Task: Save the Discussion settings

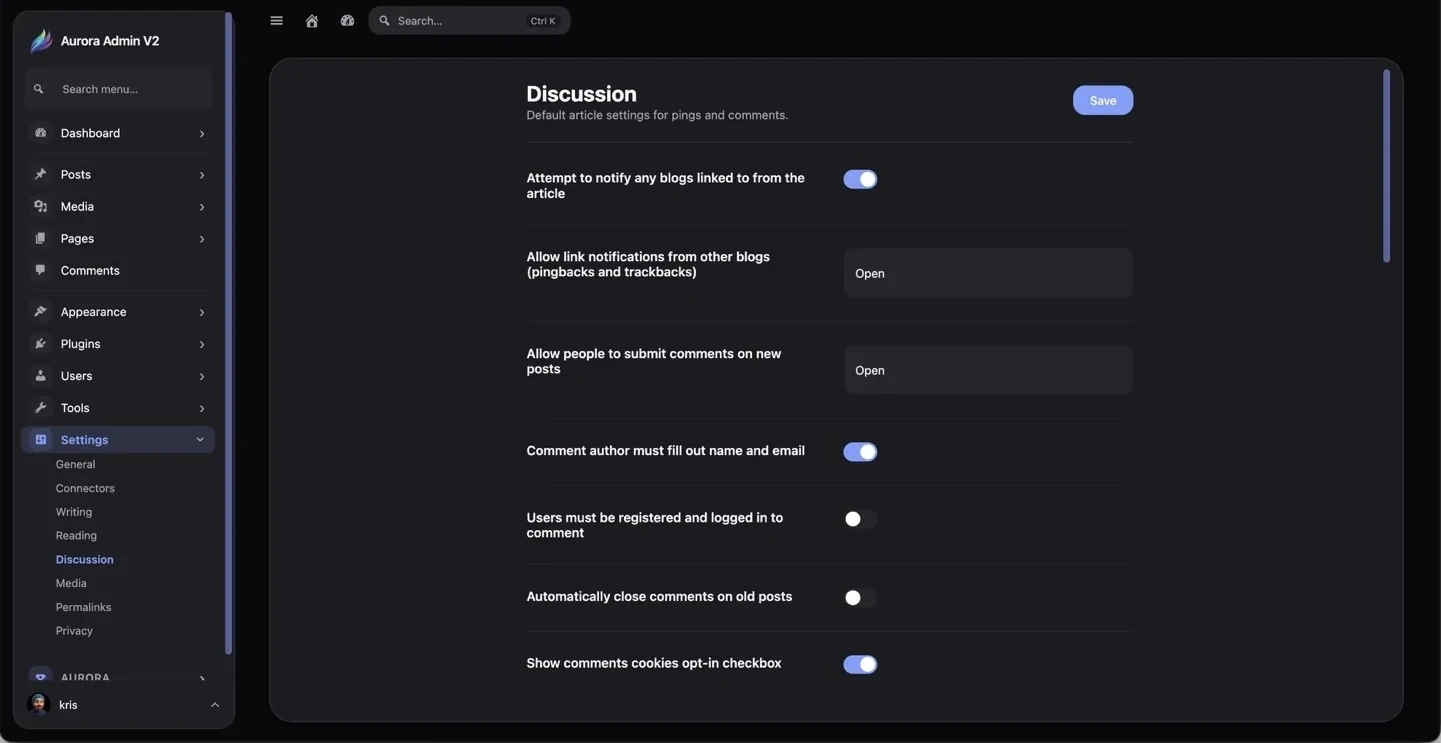Action: coord(1103,100)
